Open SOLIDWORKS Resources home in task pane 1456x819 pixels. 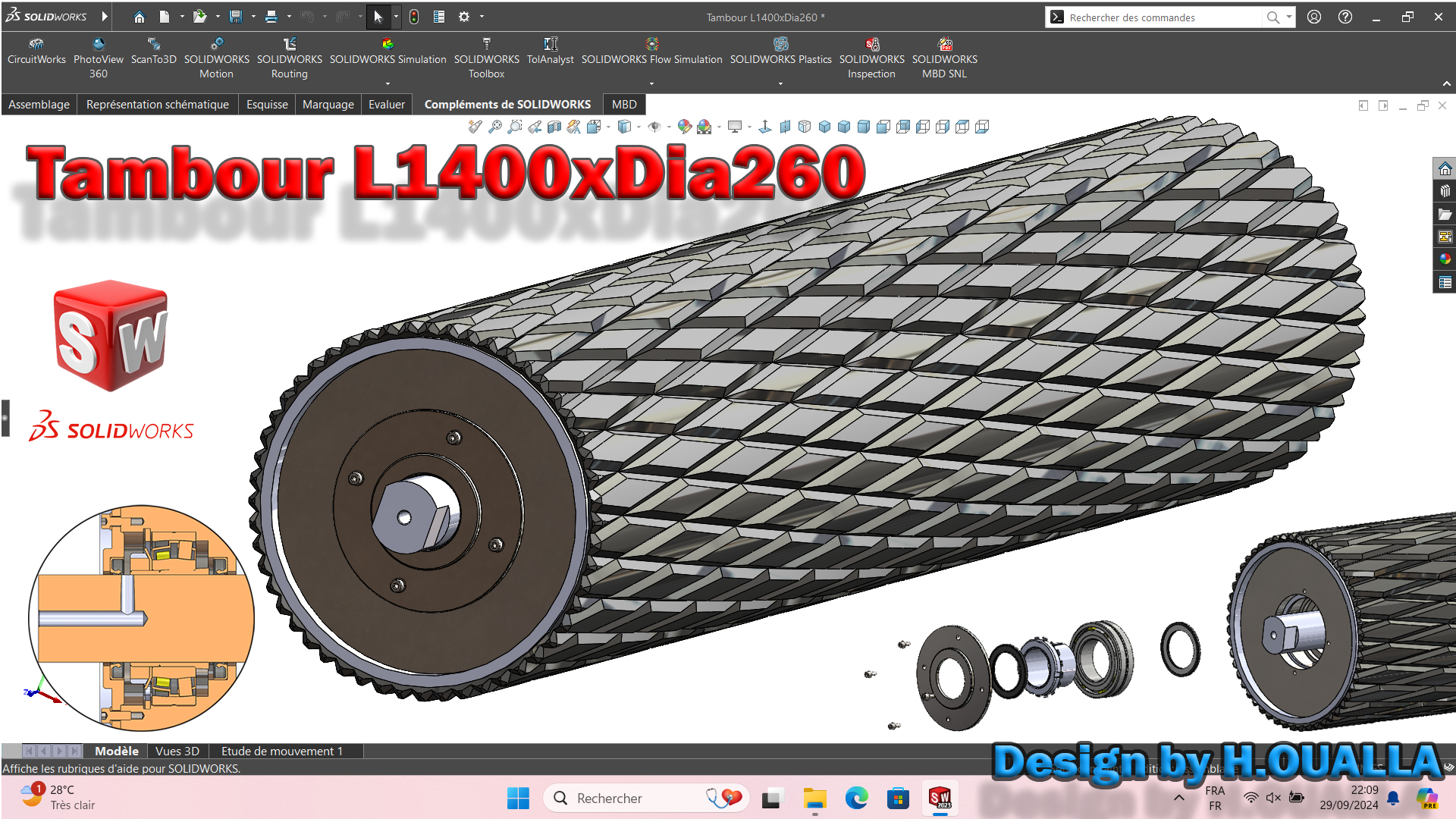1445,168
